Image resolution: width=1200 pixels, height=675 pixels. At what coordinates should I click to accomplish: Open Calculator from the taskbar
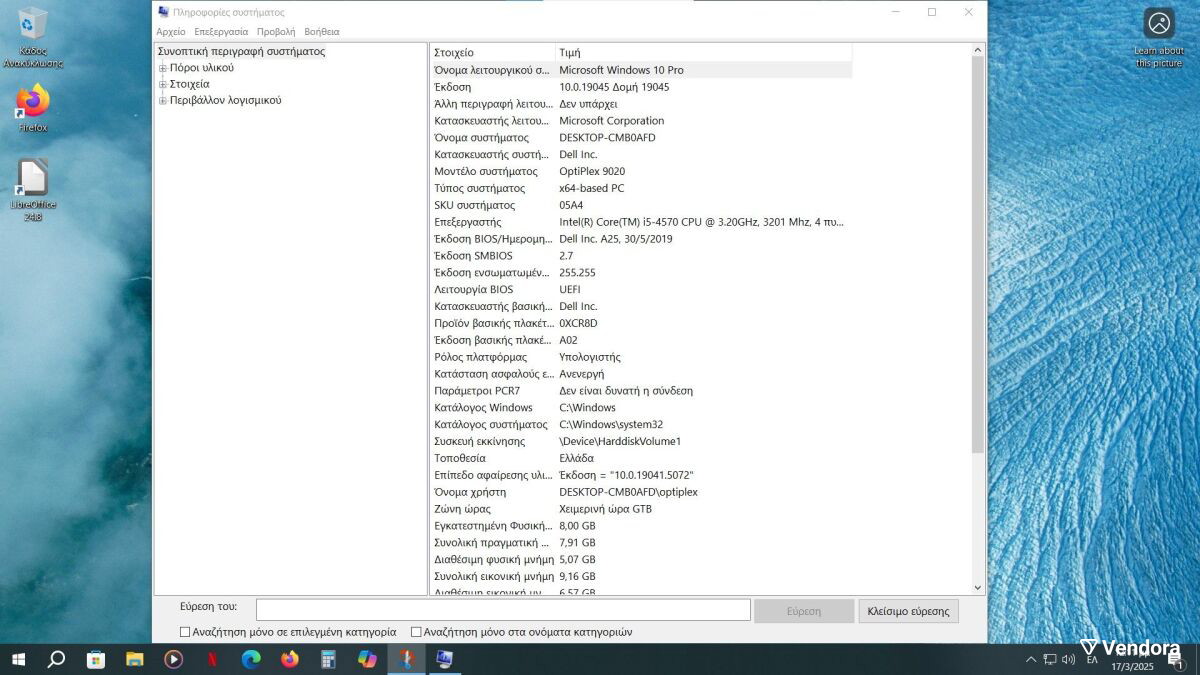(x=328, y=659)
